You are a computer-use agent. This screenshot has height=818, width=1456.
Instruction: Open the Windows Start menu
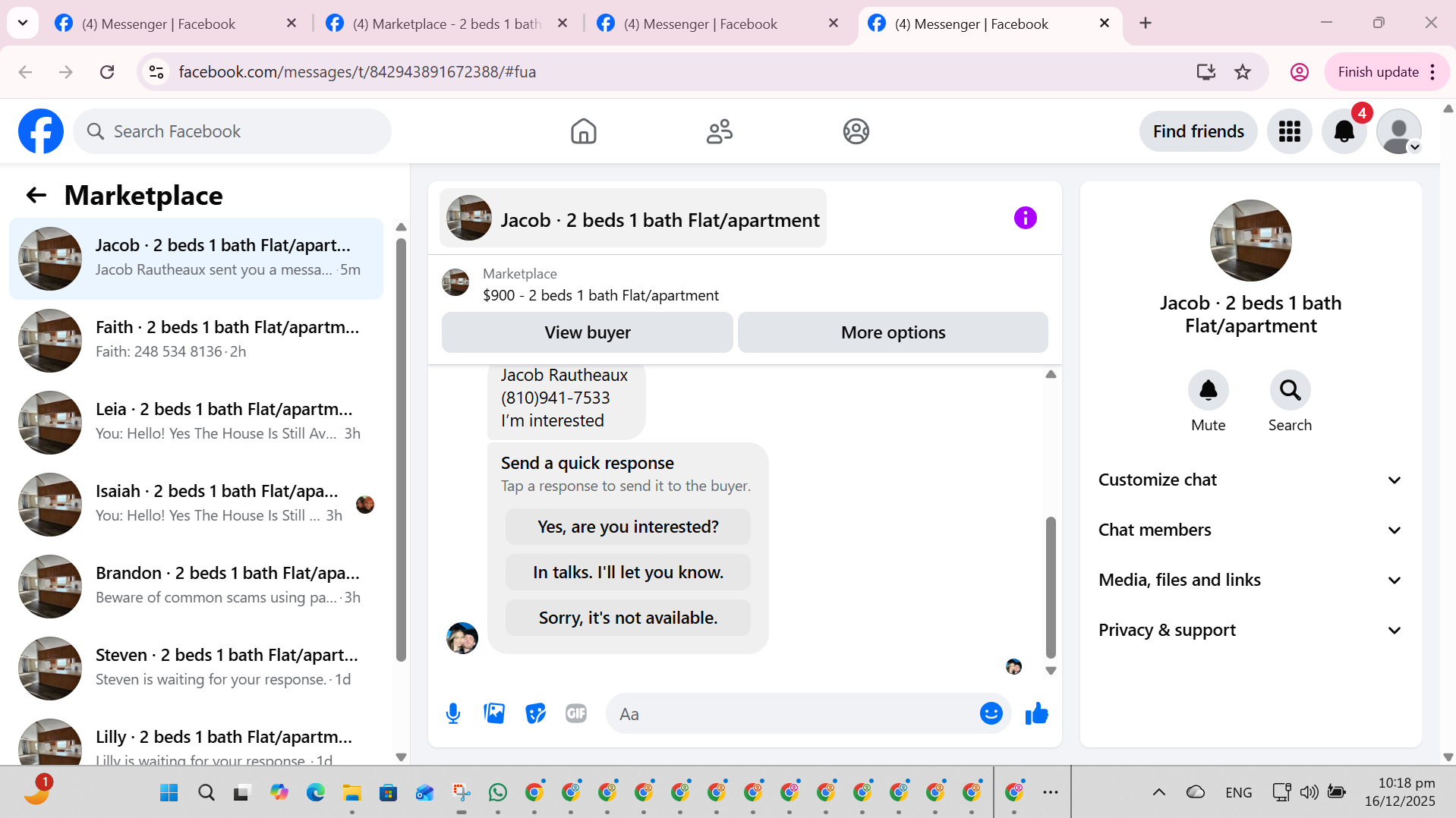pos(169,793)
